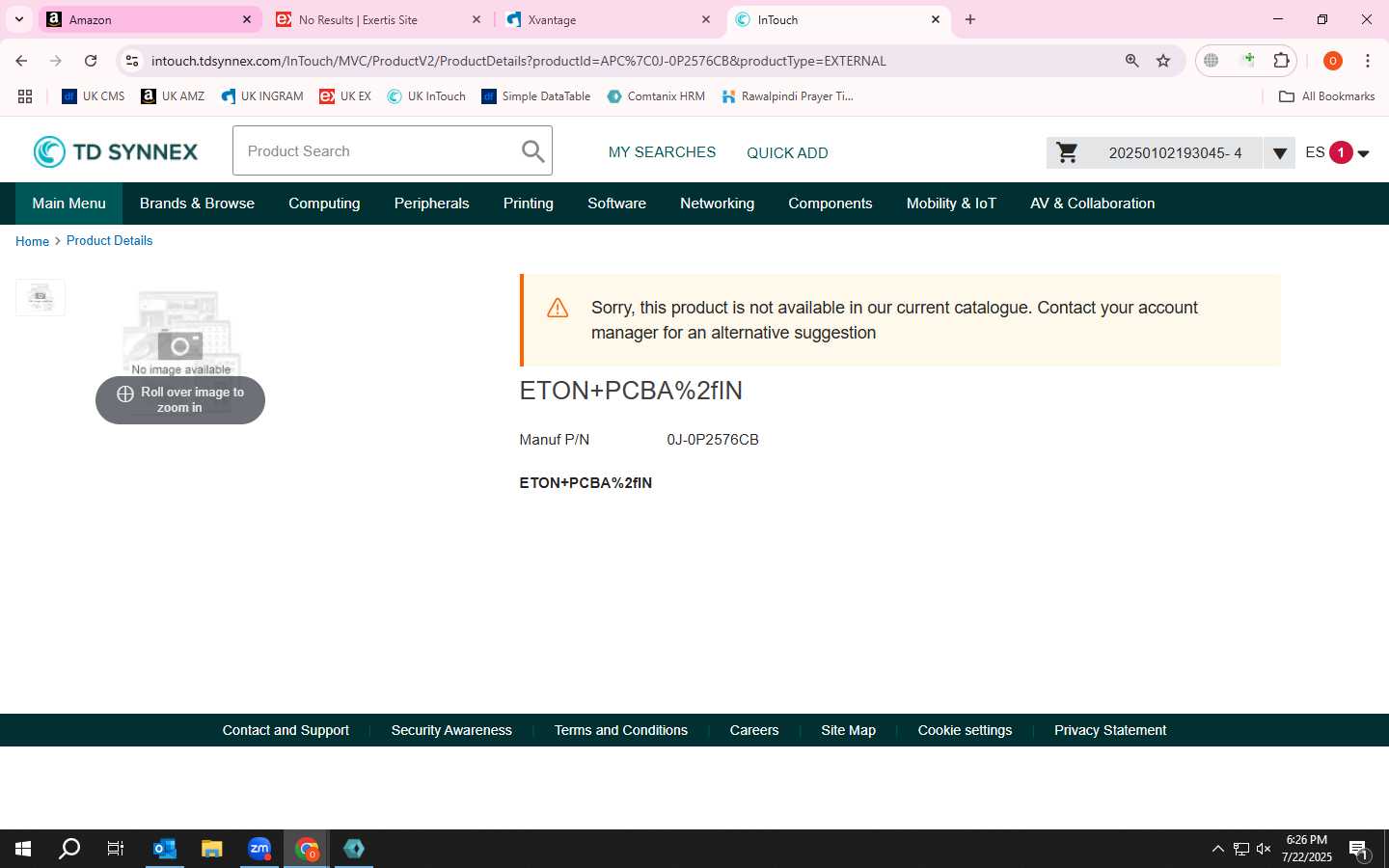Click the product search magnifier icon
Screen dimensions: 1389x868
(532, 150)
